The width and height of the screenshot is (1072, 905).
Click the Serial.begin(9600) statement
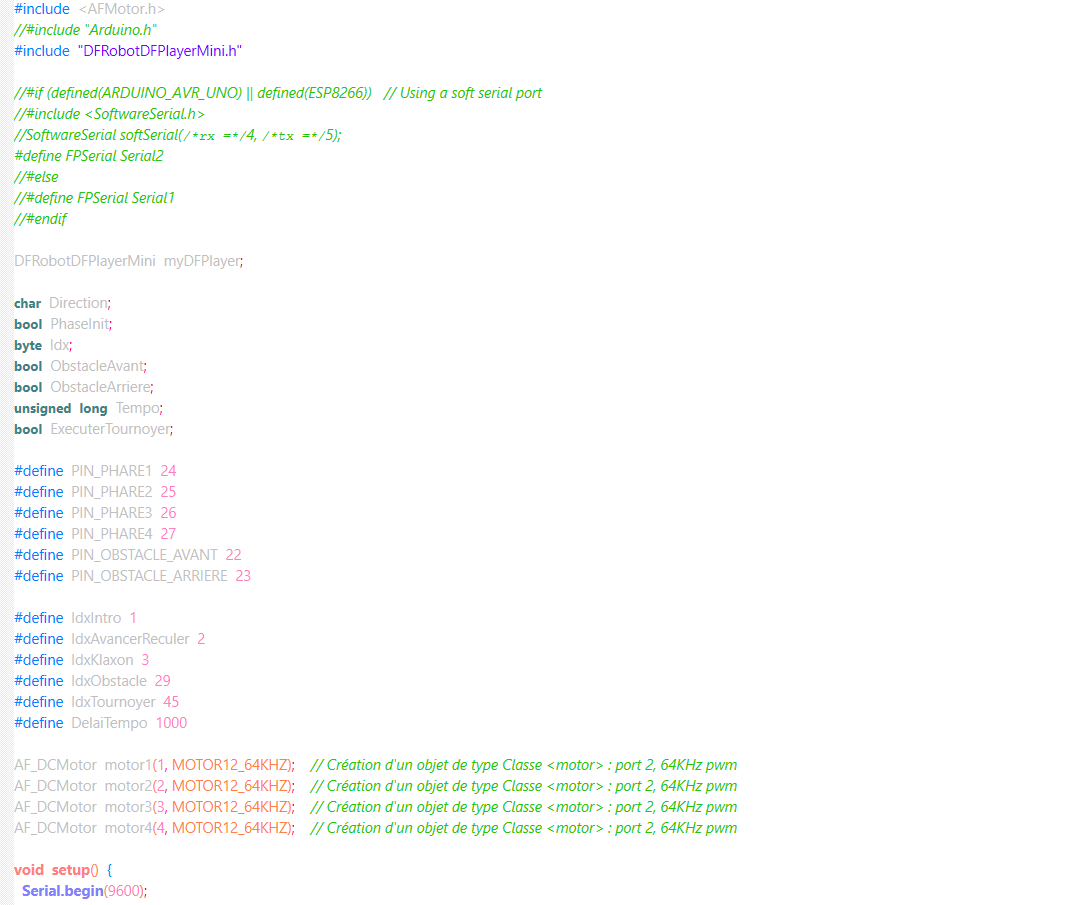pyautogui.click(x=84, y=891)
